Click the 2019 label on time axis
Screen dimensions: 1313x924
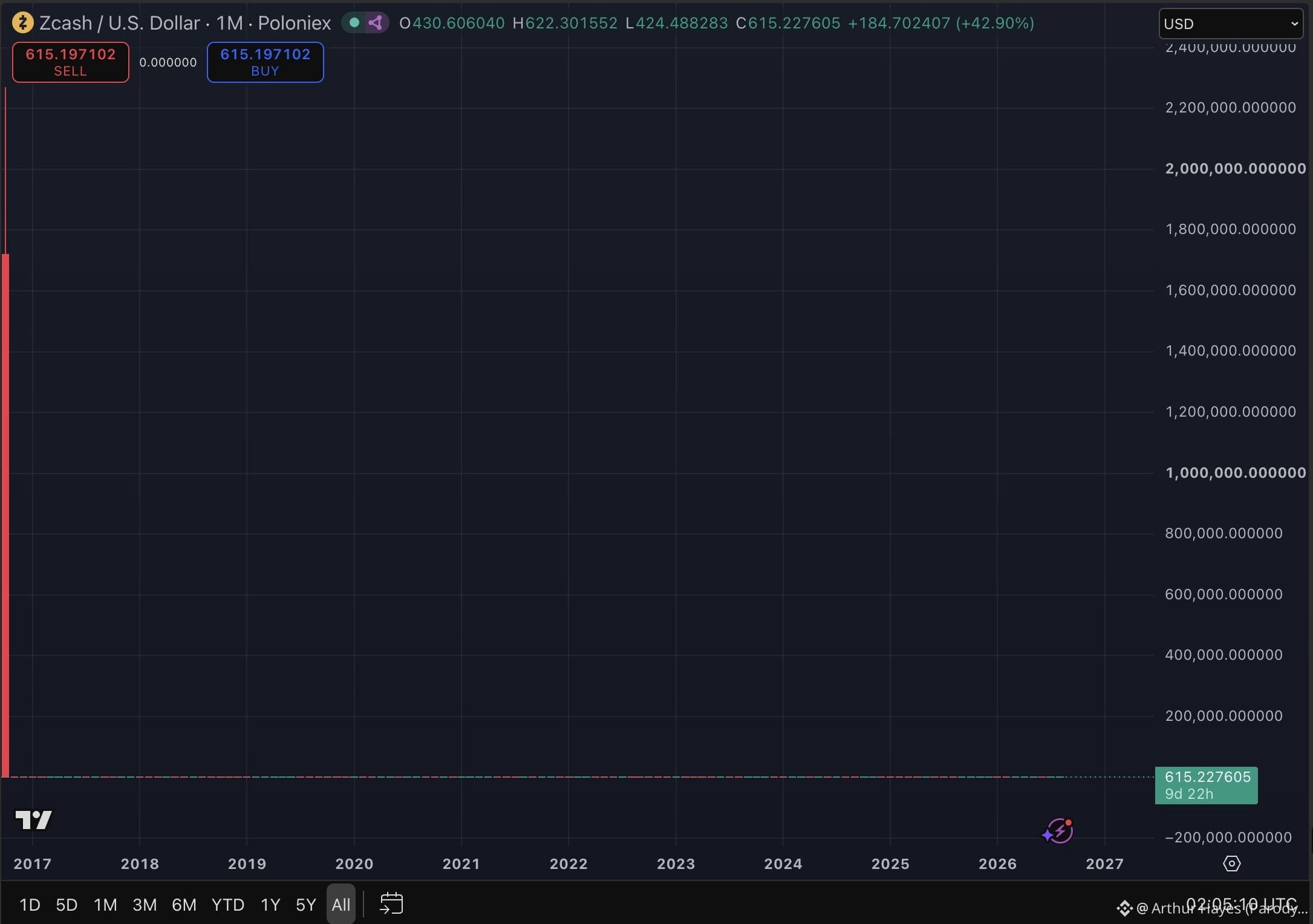click(x=247, y=864)
